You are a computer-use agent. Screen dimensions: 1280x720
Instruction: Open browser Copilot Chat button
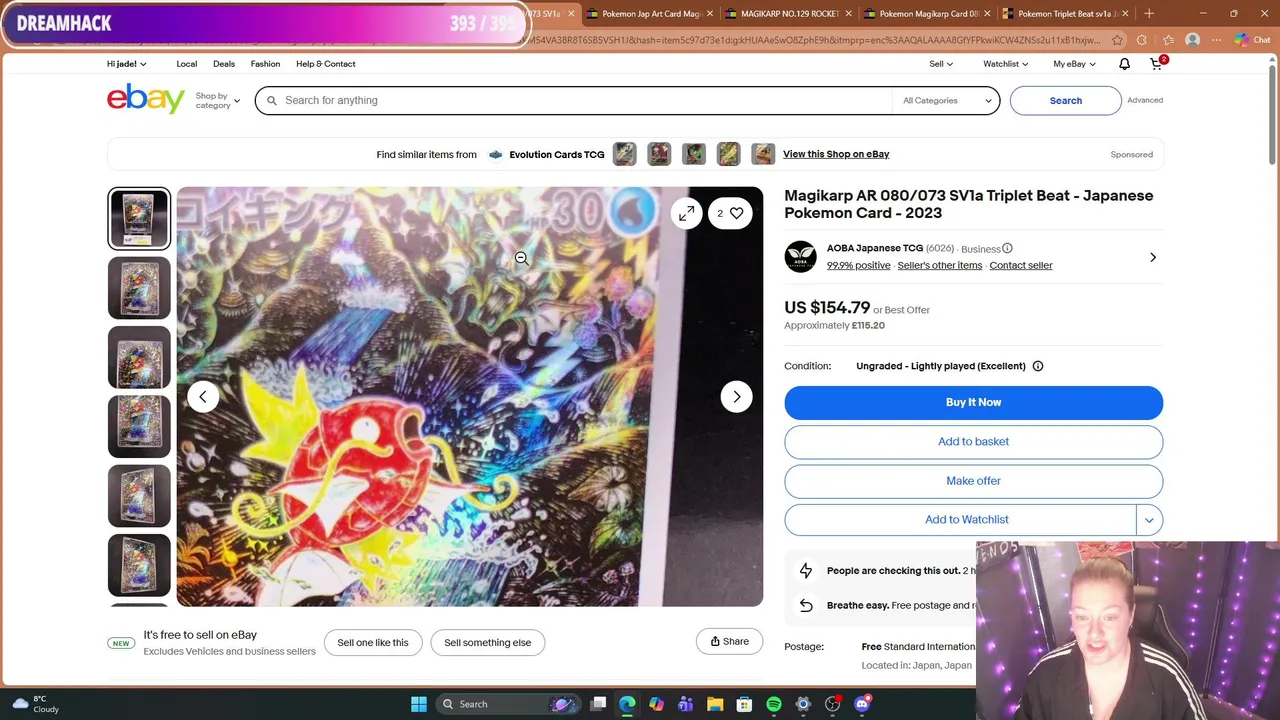tap(1252, 40)
